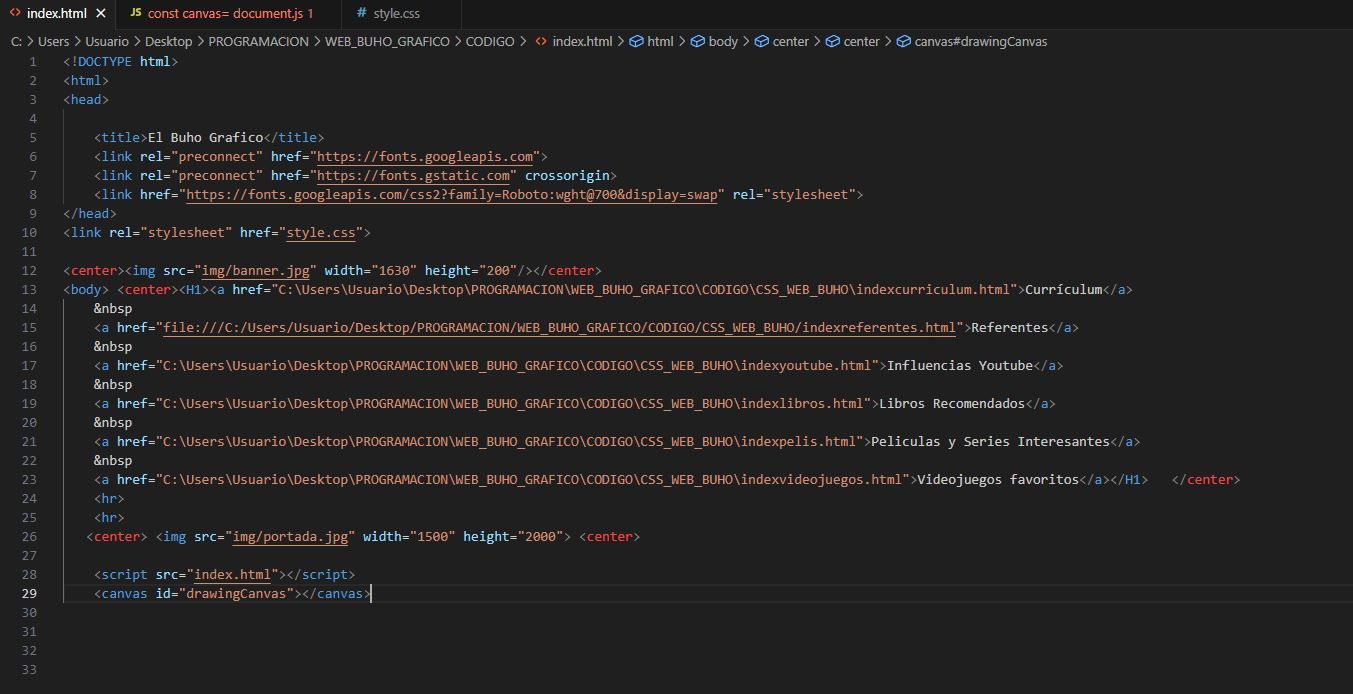Click the HTML file icon on index.html tab
Image resolution: width=1353 pixels, height=694 pixels.
tap(14, 14)
